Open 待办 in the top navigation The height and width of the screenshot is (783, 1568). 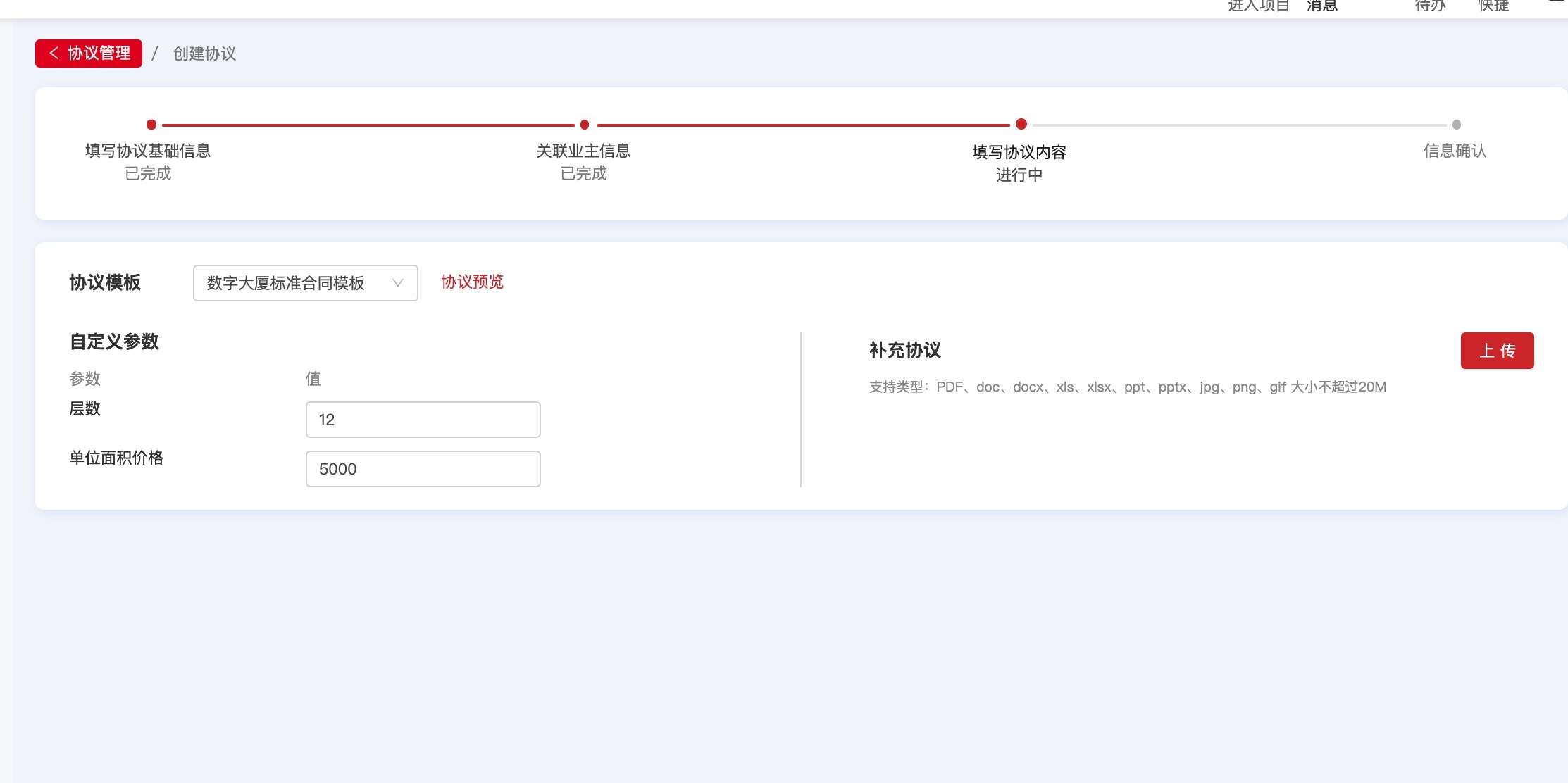click(x=1429, y=6)
